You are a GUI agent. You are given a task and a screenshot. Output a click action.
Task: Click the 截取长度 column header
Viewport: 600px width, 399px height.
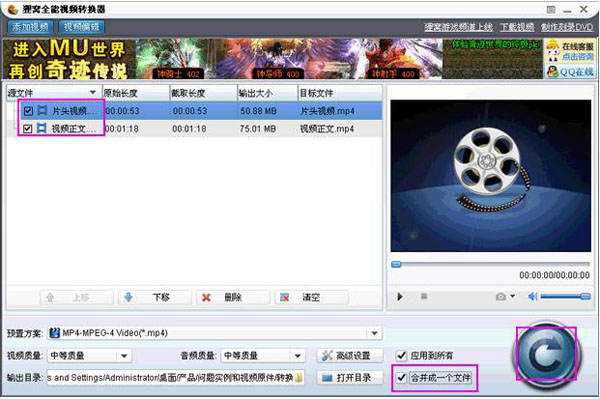click(x=204, y=93)
